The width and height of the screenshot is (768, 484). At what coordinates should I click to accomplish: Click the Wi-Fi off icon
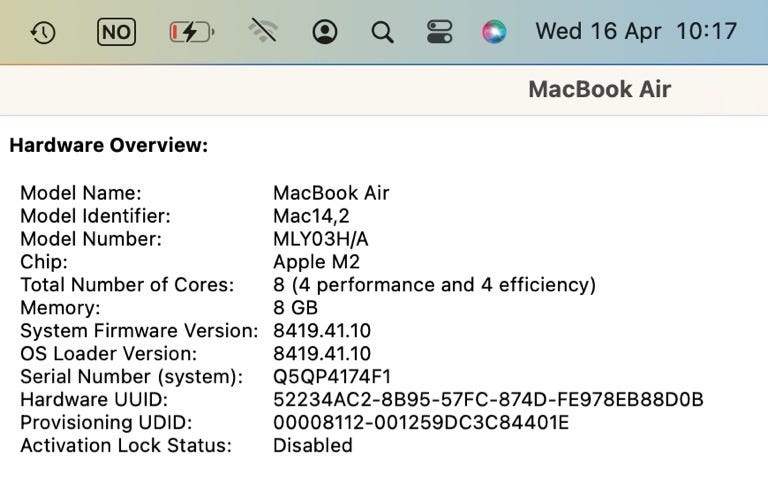(263, 32)
